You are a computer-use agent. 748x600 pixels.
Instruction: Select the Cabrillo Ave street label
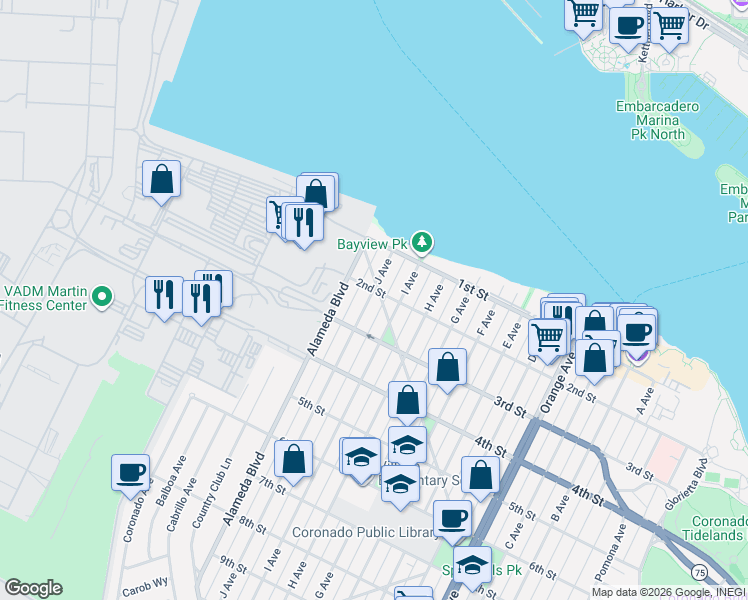coord(181,505)
